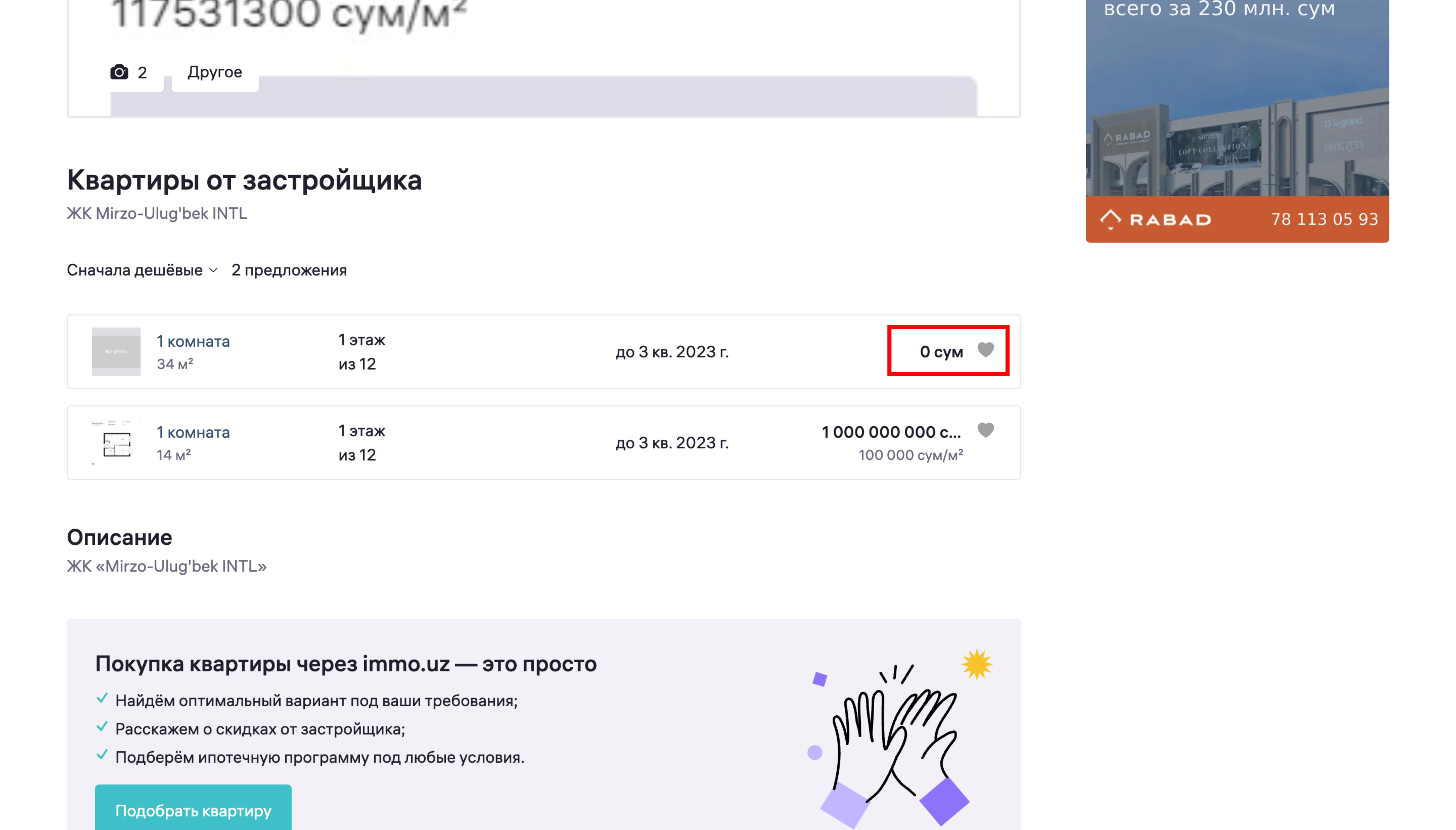Click the RABAD house logo icon
This screenshot has width=1456, height=830.
point(1110,219)
